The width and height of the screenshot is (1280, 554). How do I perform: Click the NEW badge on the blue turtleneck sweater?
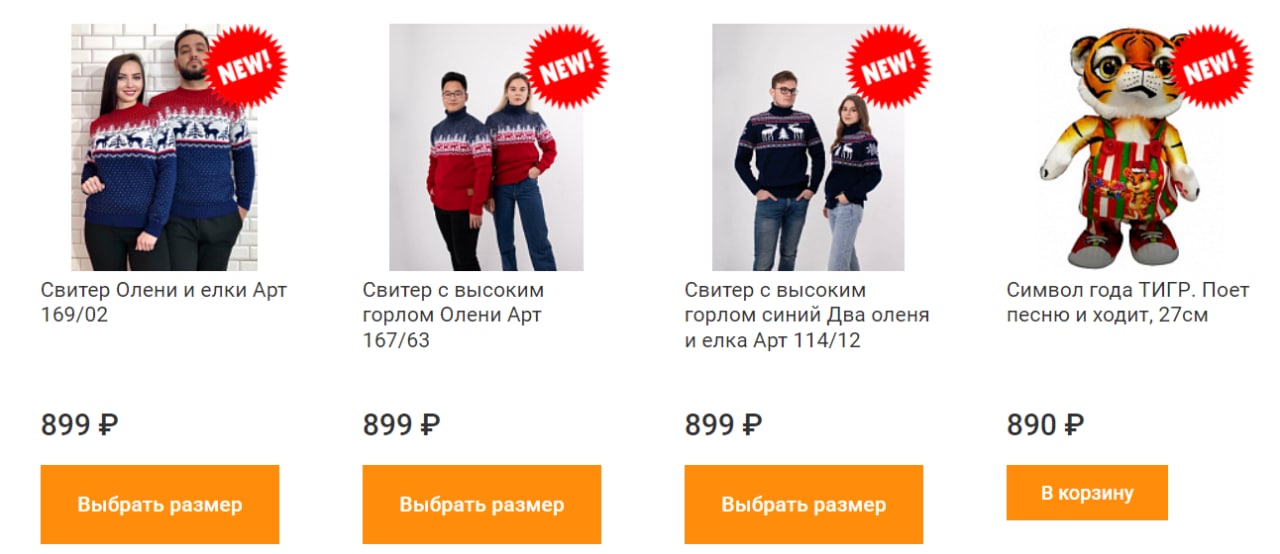[889, 67]
